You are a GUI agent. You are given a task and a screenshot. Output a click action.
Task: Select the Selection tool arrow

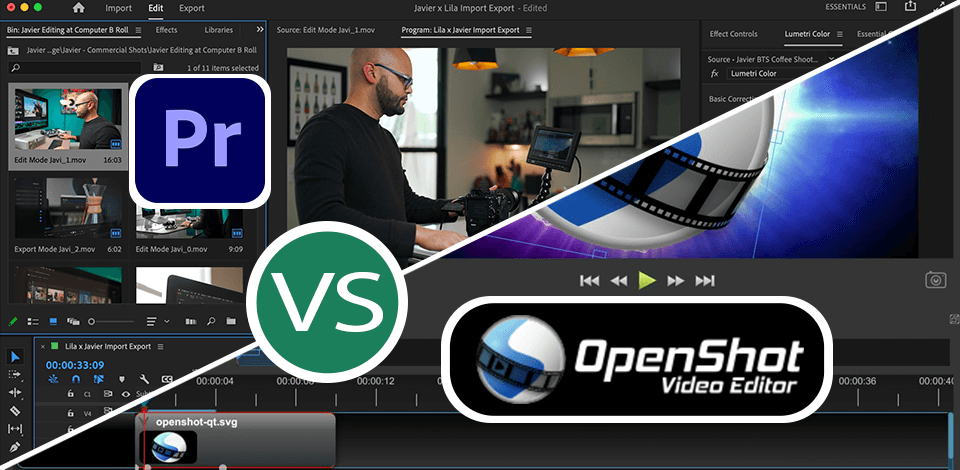[15, 357]
